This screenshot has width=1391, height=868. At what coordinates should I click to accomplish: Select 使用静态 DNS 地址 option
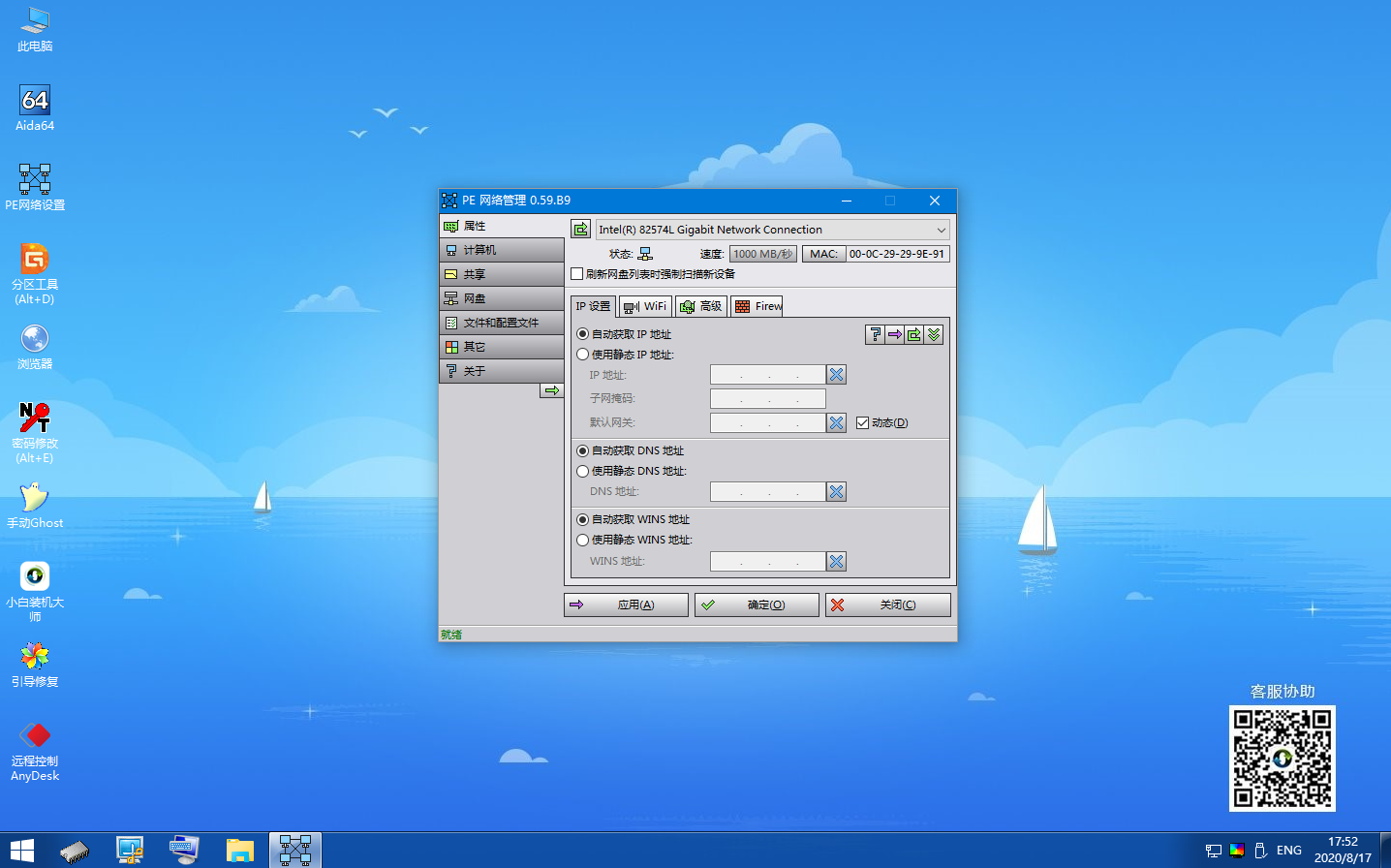581,471
